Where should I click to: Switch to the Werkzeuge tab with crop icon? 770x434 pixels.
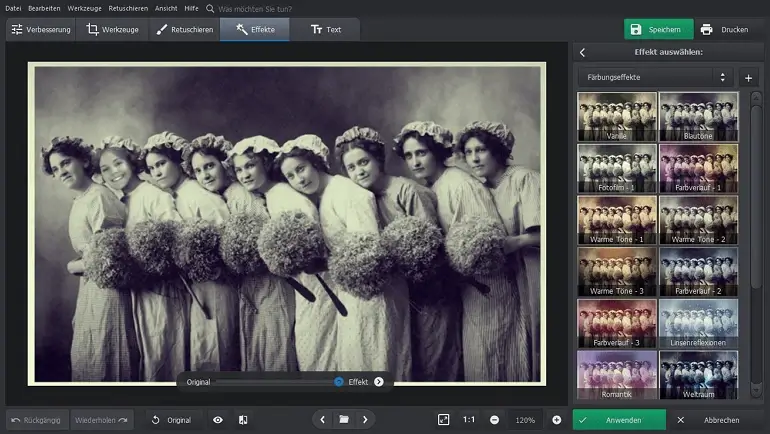pyautogui.click(x=112, y=29)
